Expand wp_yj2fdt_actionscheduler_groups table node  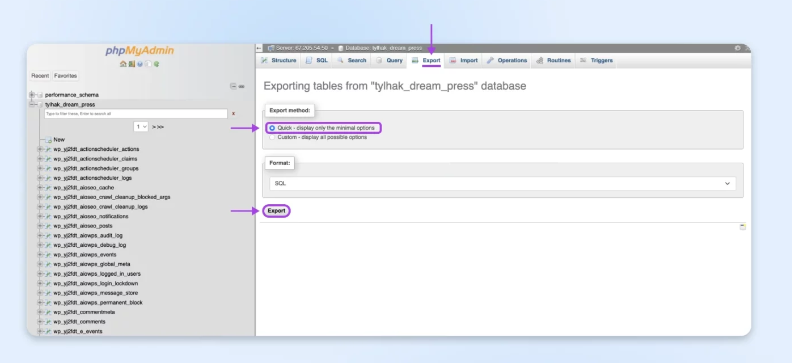[x=40, y=169]
